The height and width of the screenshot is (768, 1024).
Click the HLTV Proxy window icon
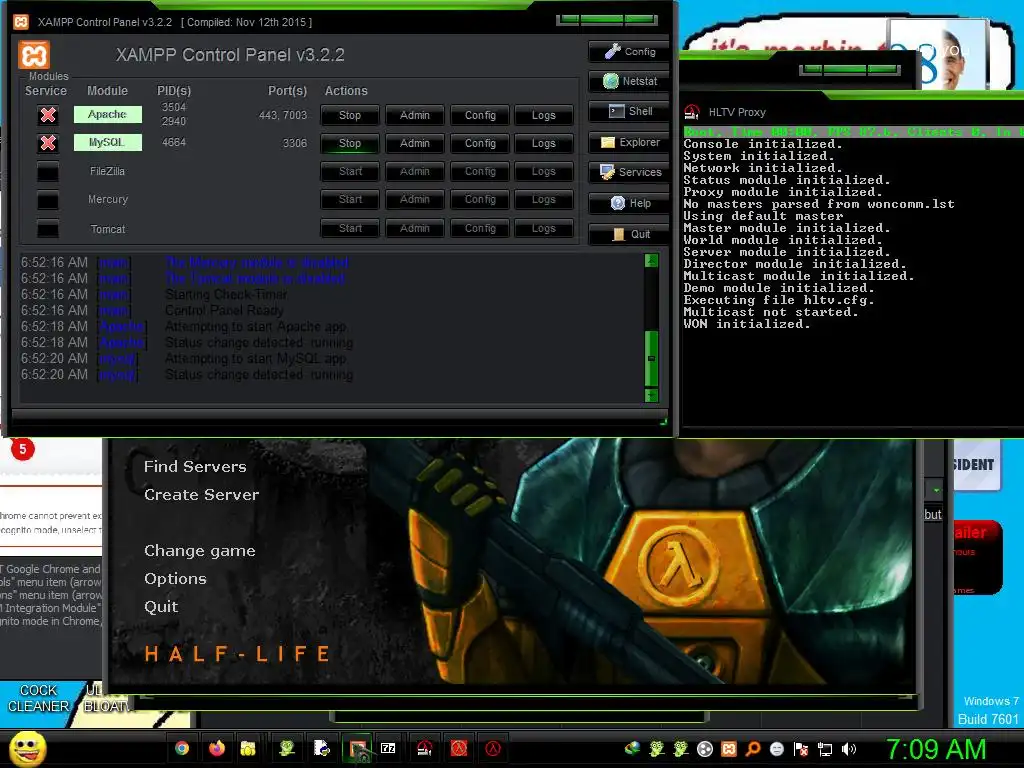[x=692, y=112]
